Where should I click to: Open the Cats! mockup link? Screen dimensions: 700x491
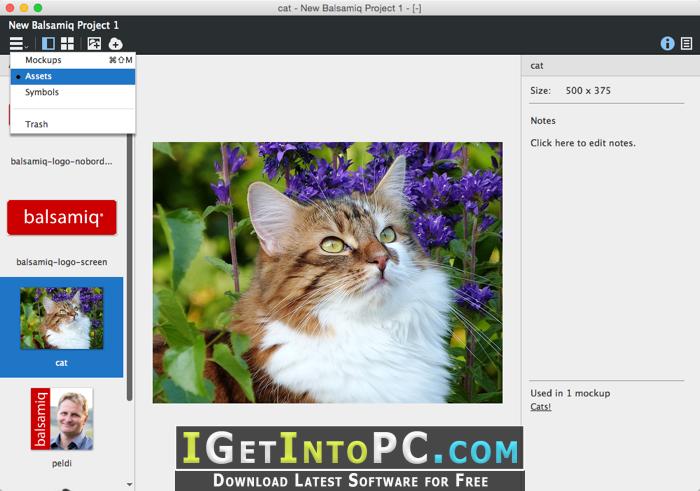coord(541,407)
